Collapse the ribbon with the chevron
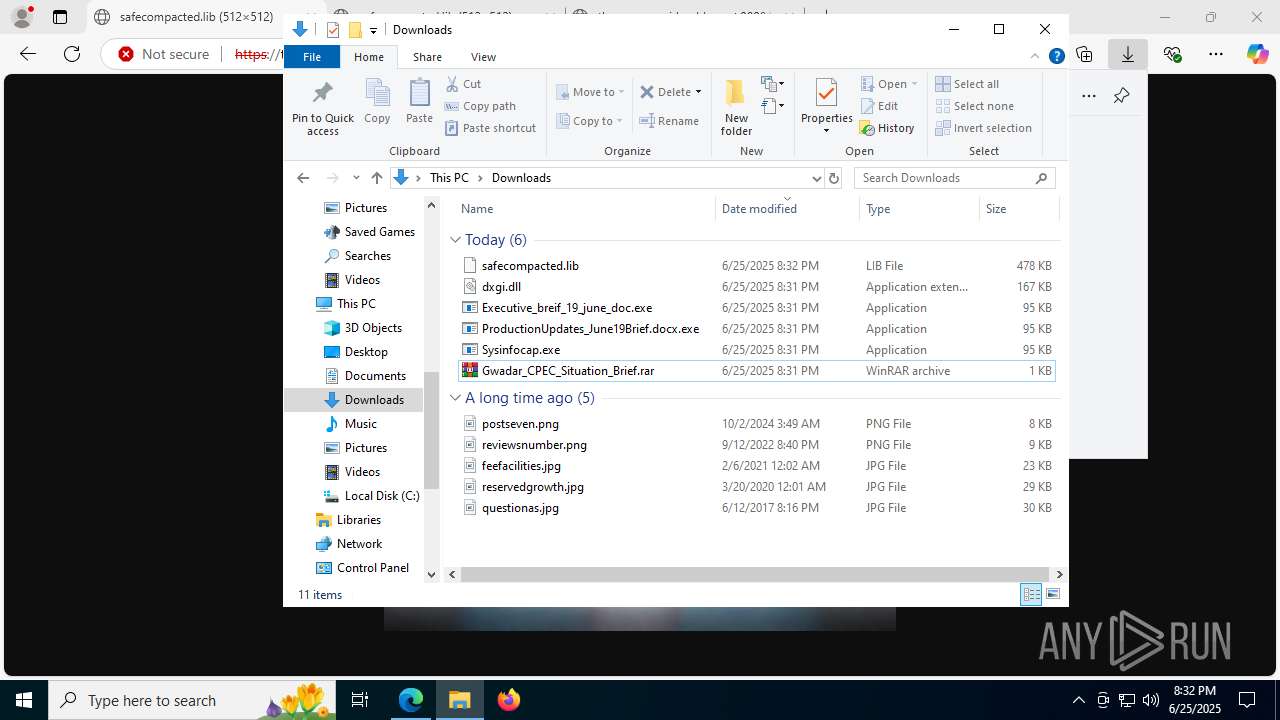 (x=1035, y=57)
